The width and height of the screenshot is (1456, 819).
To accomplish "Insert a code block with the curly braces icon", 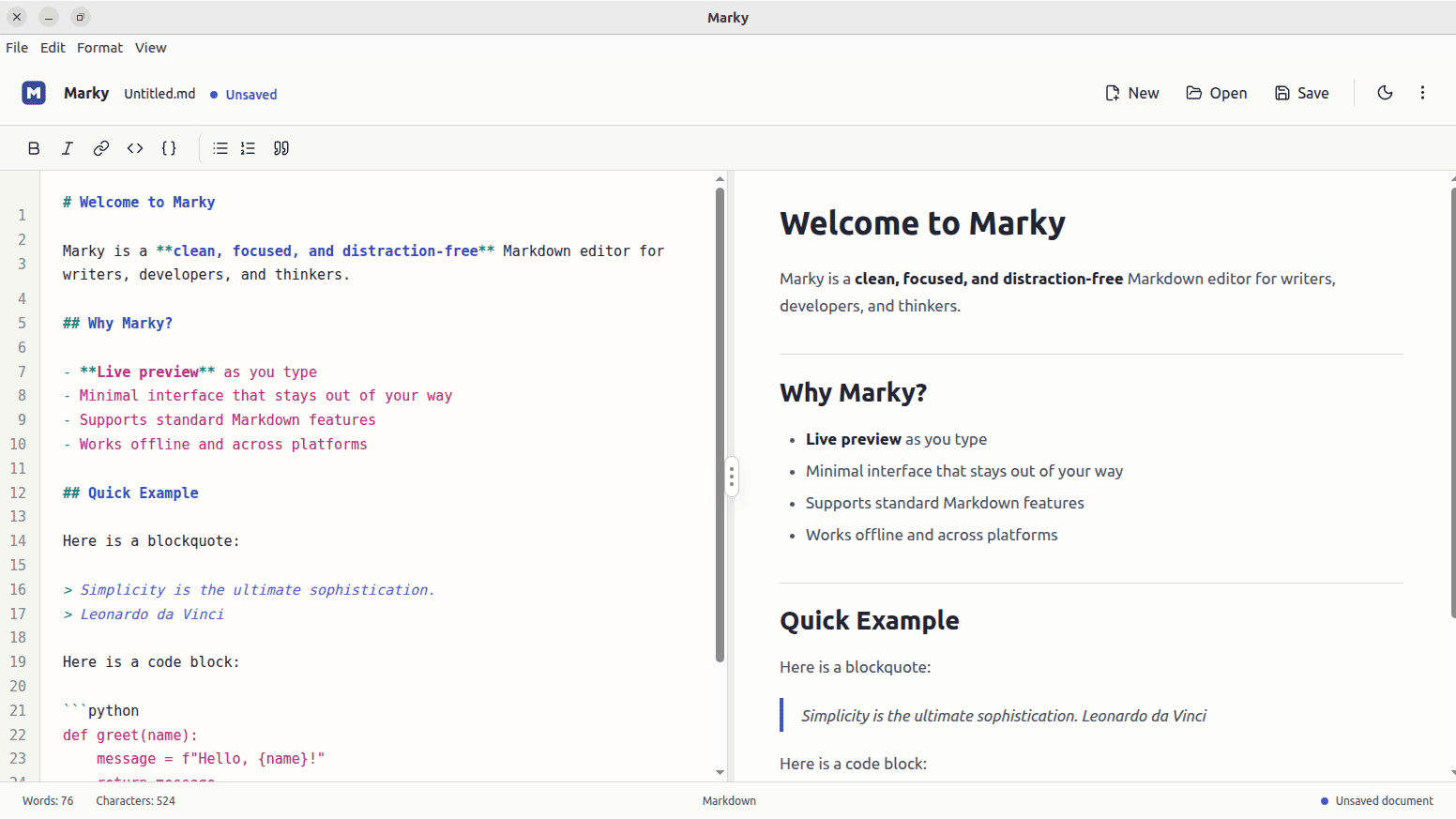I will pyautogui.click(x=169, y=148).
